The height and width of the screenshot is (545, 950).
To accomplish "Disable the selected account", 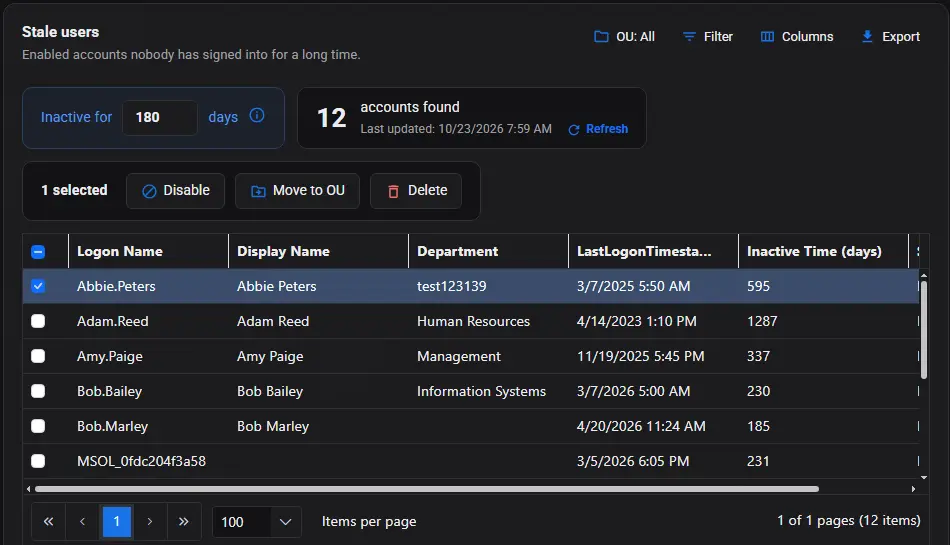I will pos(176,191).
